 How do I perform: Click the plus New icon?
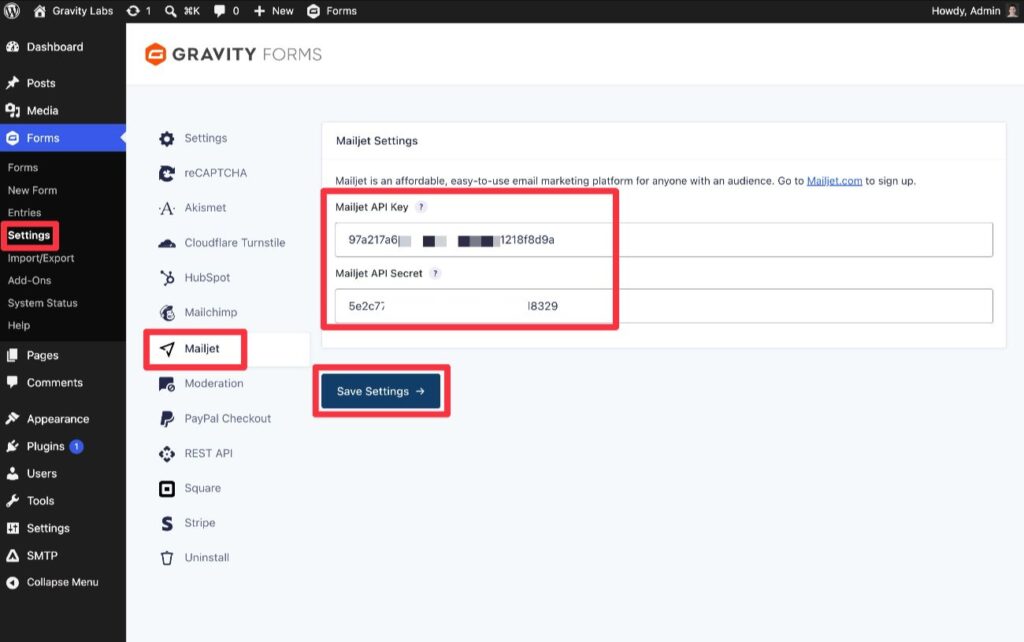pyautogui.click(x=259, y=11)
